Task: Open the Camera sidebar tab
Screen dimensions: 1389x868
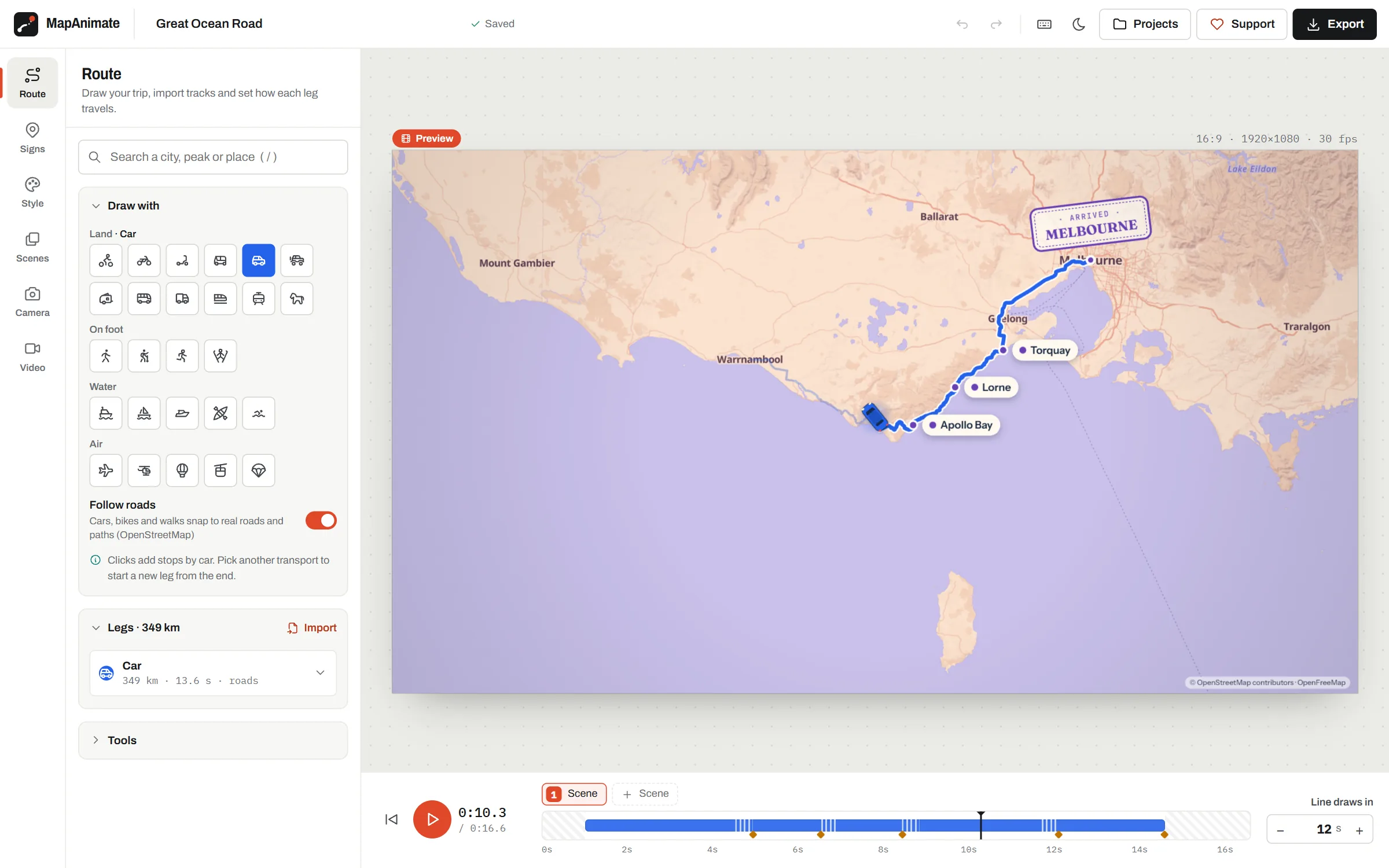Action: coord(32,301)
